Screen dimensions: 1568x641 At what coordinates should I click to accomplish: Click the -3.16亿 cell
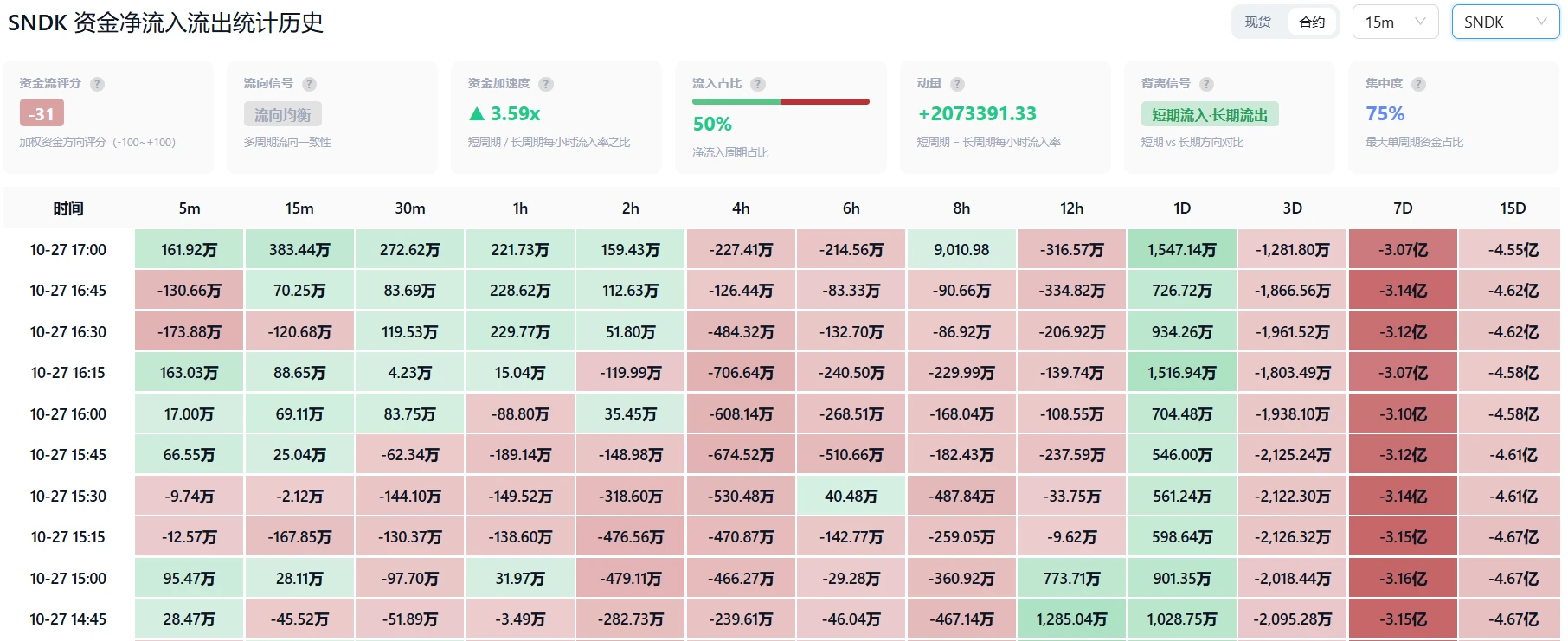pyautogui.click(x=1403, y=579)
